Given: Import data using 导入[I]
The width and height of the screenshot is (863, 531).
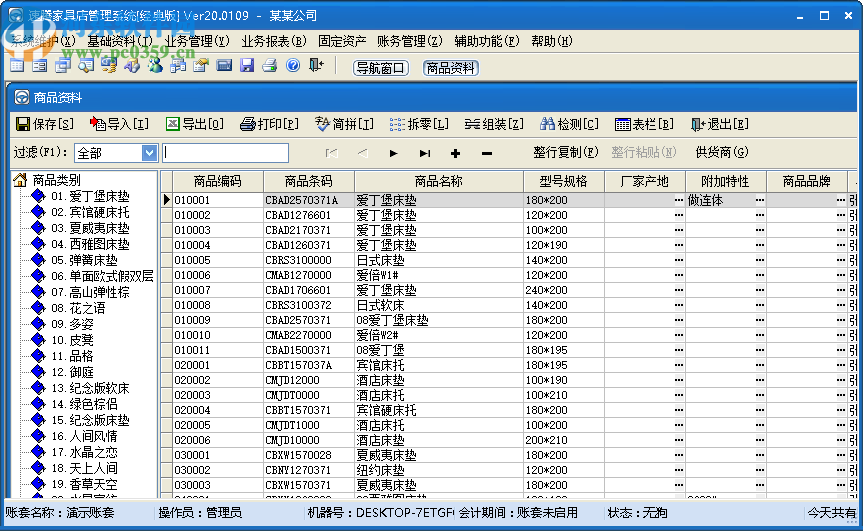Looking at the screenshot, I should click(119, 124).
